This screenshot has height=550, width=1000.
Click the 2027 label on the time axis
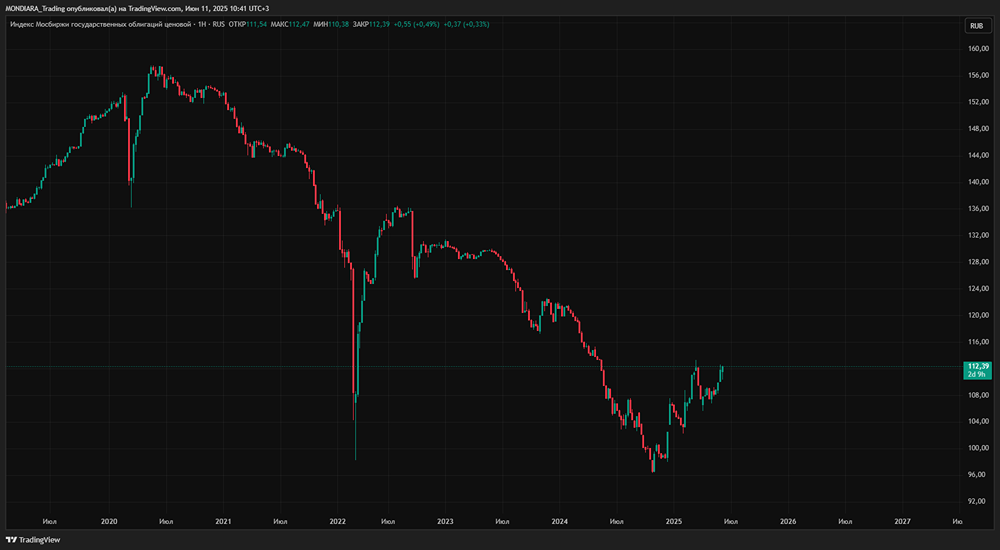coord(902,521)
